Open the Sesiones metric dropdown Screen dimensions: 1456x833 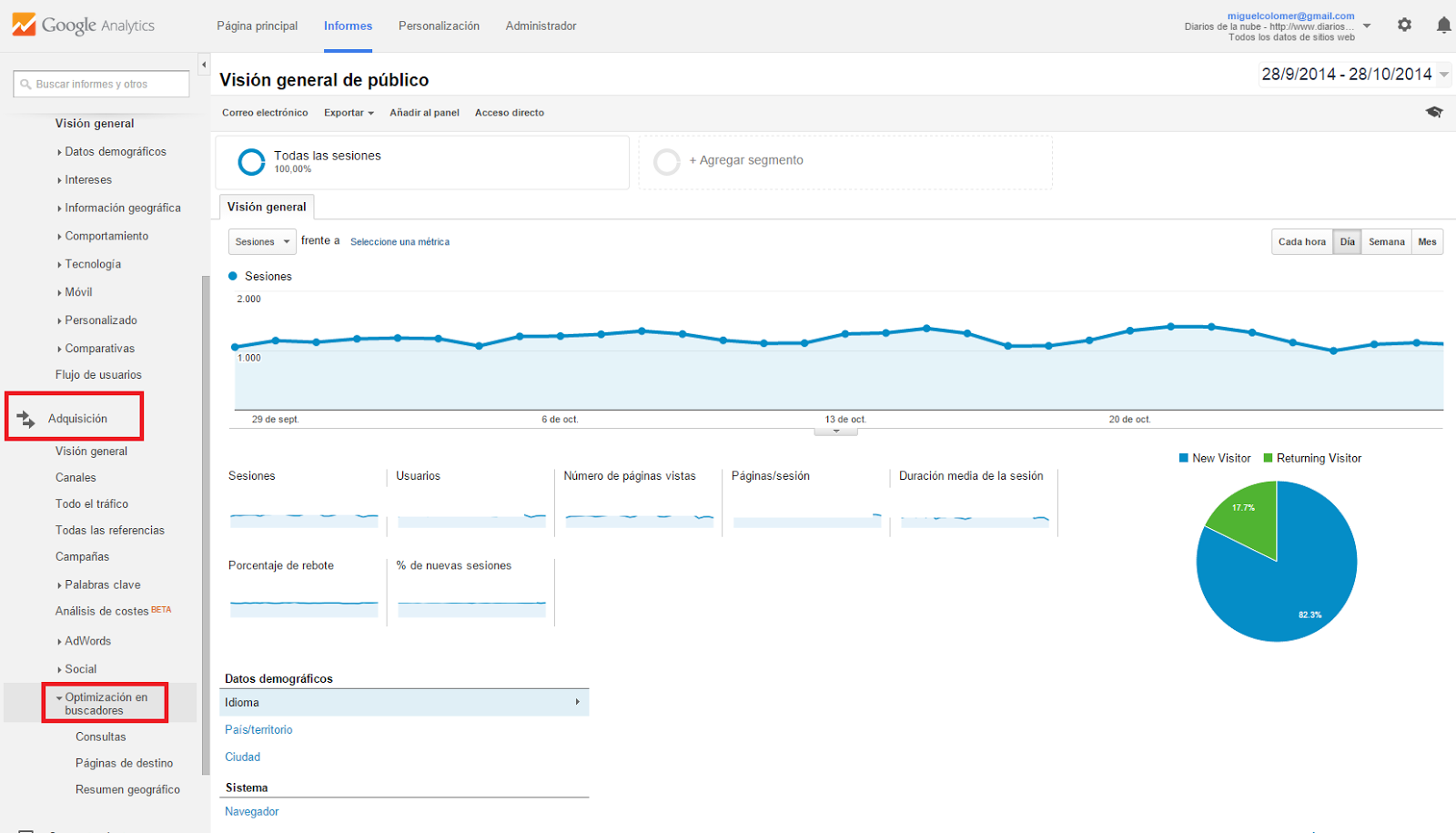[262, 241]
